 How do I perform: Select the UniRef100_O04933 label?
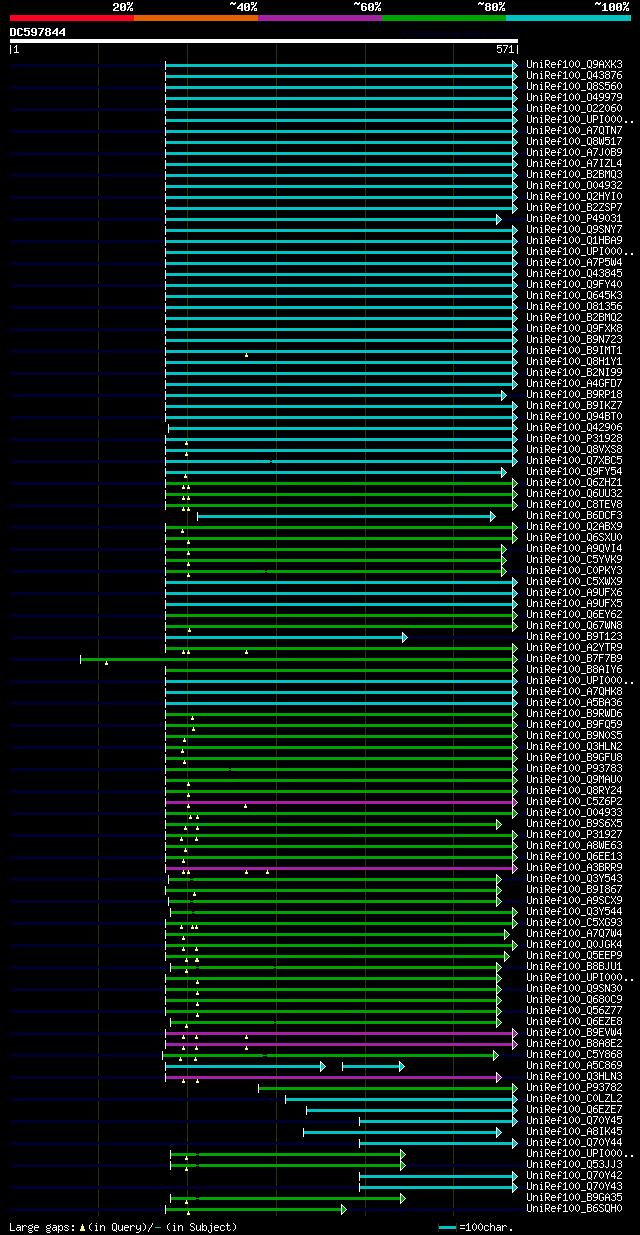pos(574,812)
